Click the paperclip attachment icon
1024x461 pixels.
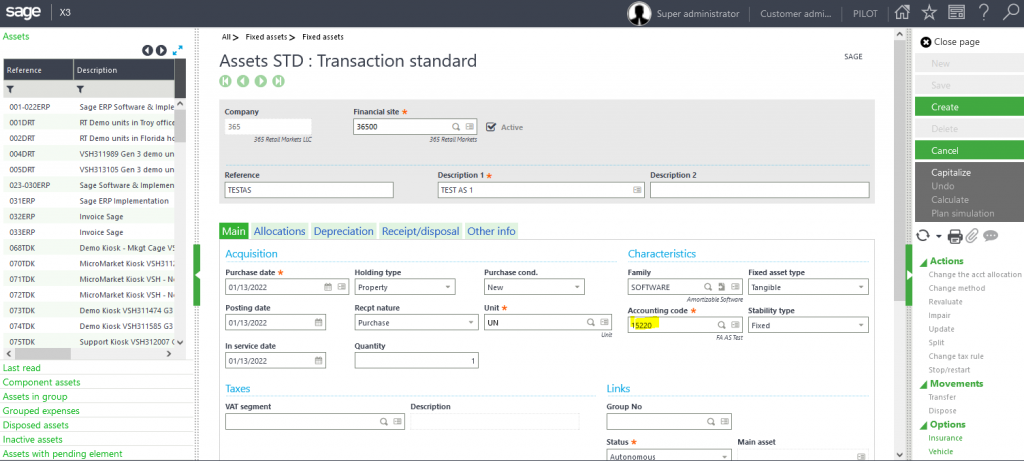[972, 236]
